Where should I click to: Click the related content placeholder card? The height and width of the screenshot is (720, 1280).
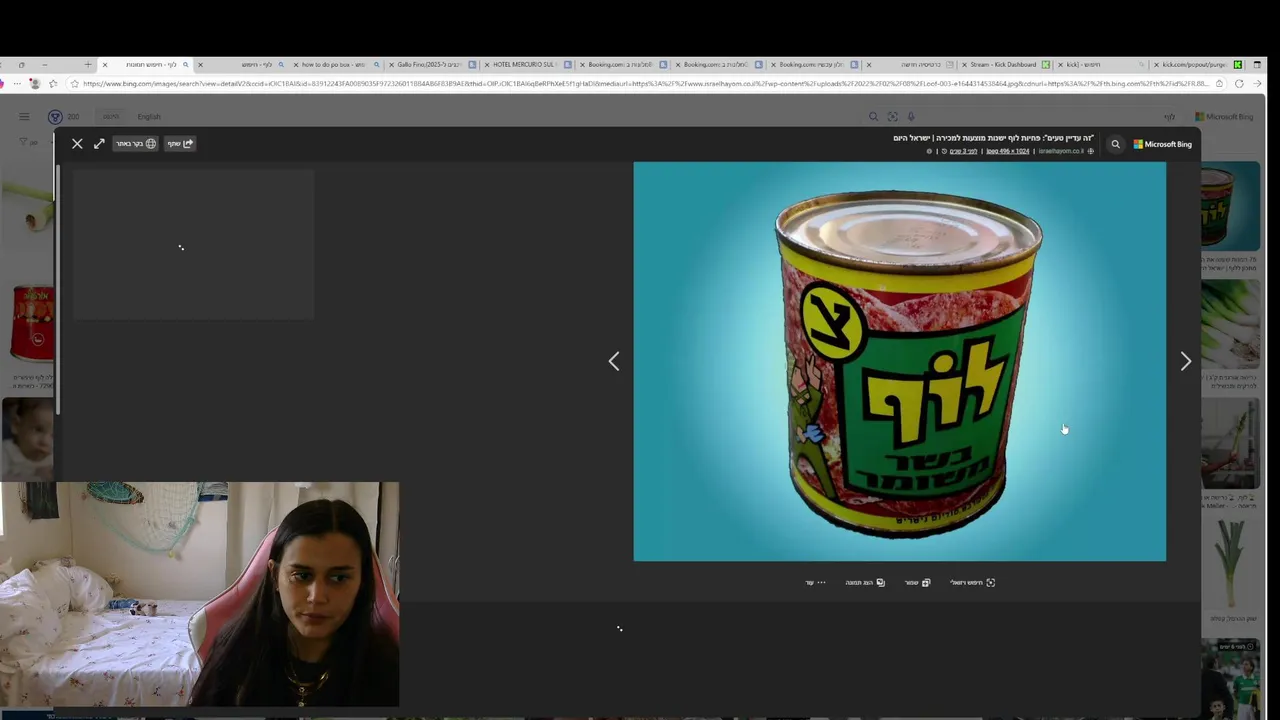pyautogui.click(x=193, y=244)
